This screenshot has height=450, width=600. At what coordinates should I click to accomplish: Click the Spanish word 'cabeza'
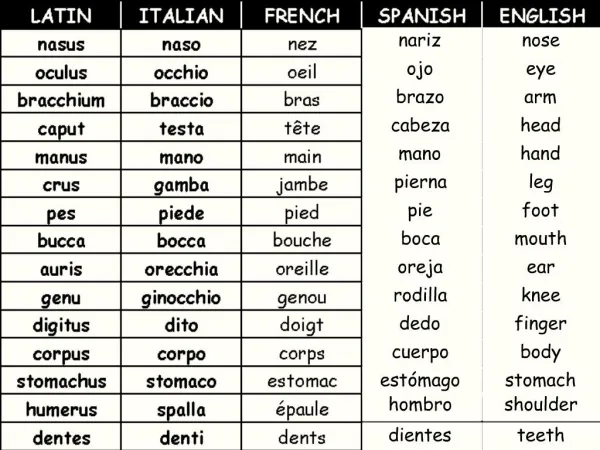420,126
